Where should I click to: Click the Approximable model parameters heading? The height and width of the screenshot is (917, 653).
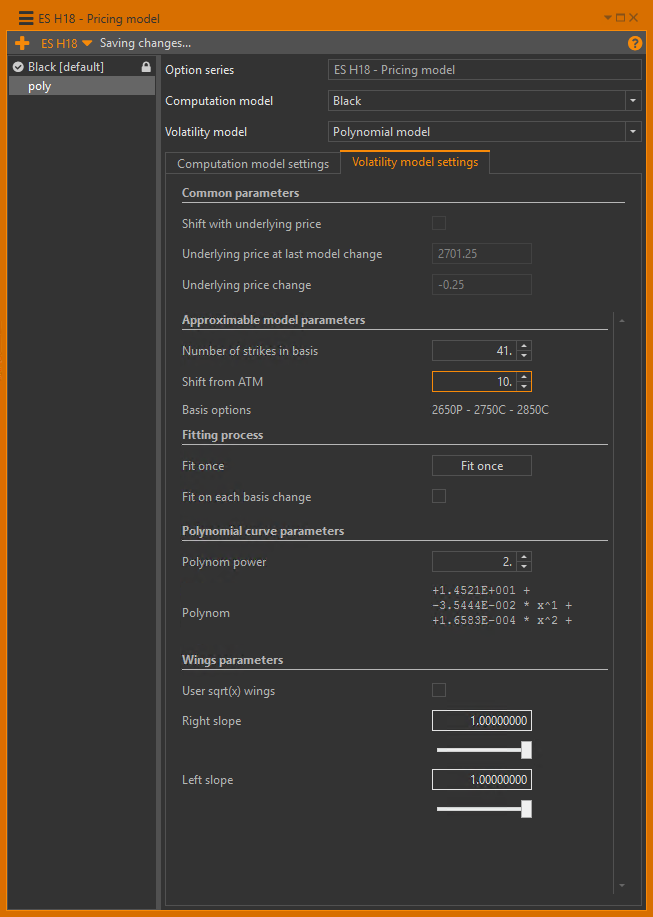(273, 320)
